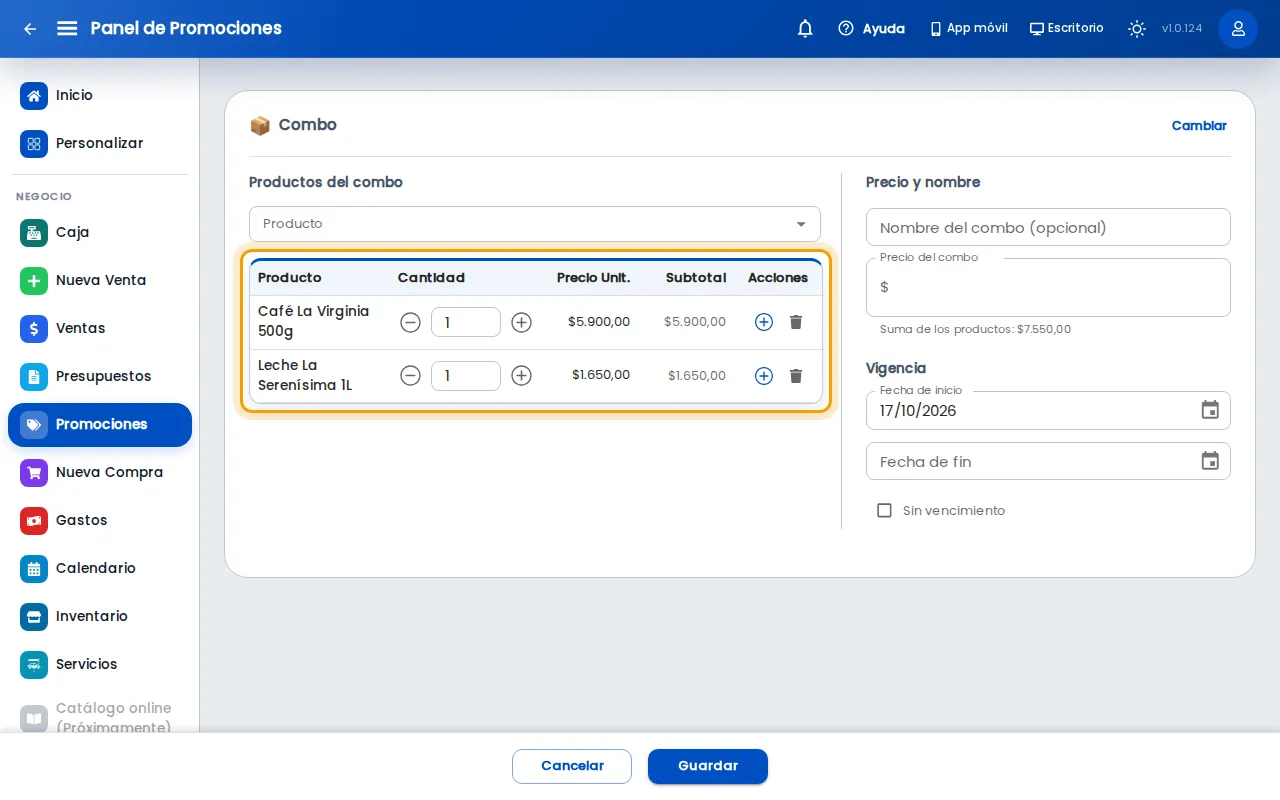Viewport: 1280px width, 800px height.
Task: Increase quantity of Café La Virginia 500g
Action: 521,322
